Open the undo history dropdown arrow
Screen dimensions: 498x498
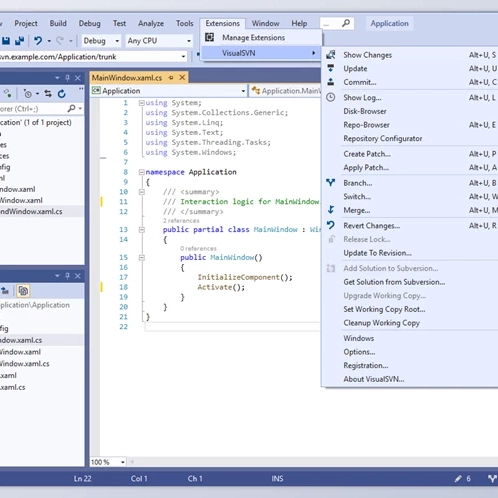49,41
